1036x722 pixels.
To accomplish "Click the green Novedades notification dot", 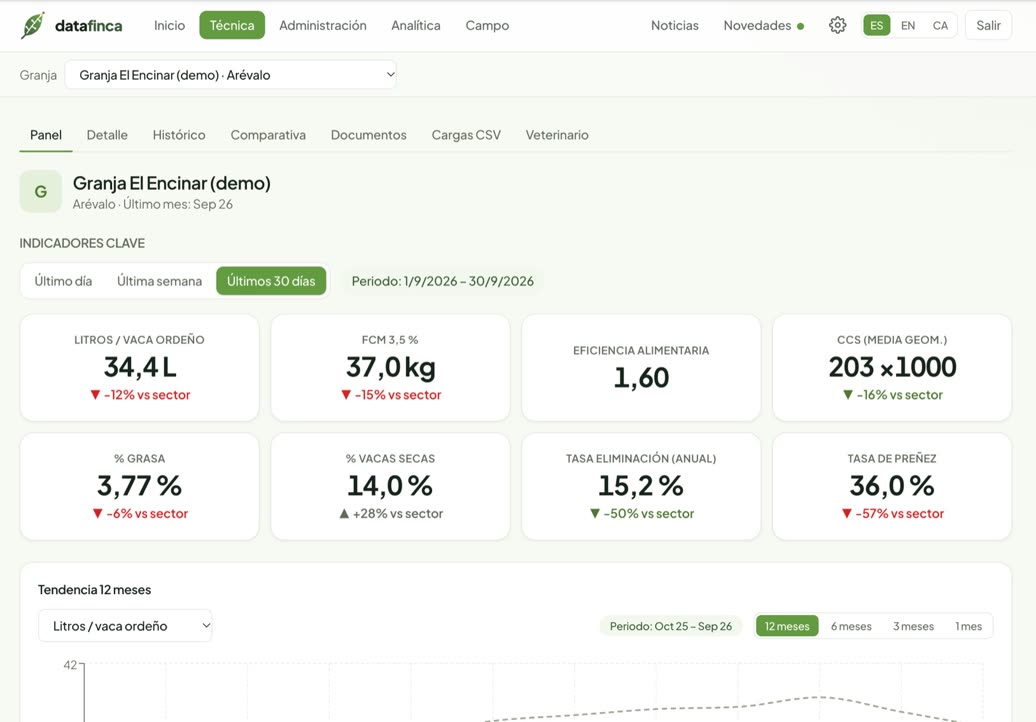I will click(801, 26).
